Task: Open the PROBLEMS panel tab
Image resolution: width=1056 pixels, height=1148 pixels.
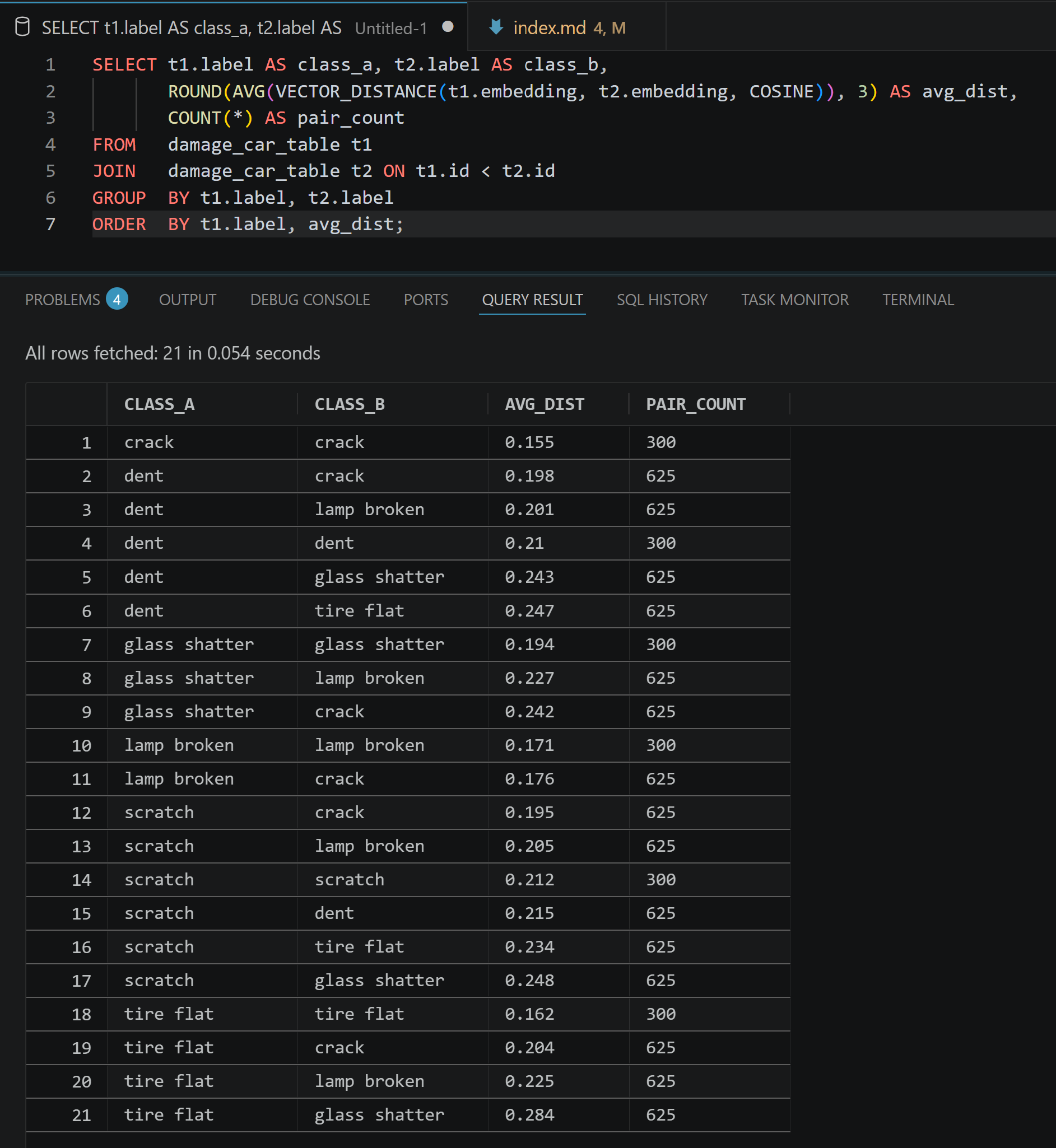Action: click(x=62, y=300)
